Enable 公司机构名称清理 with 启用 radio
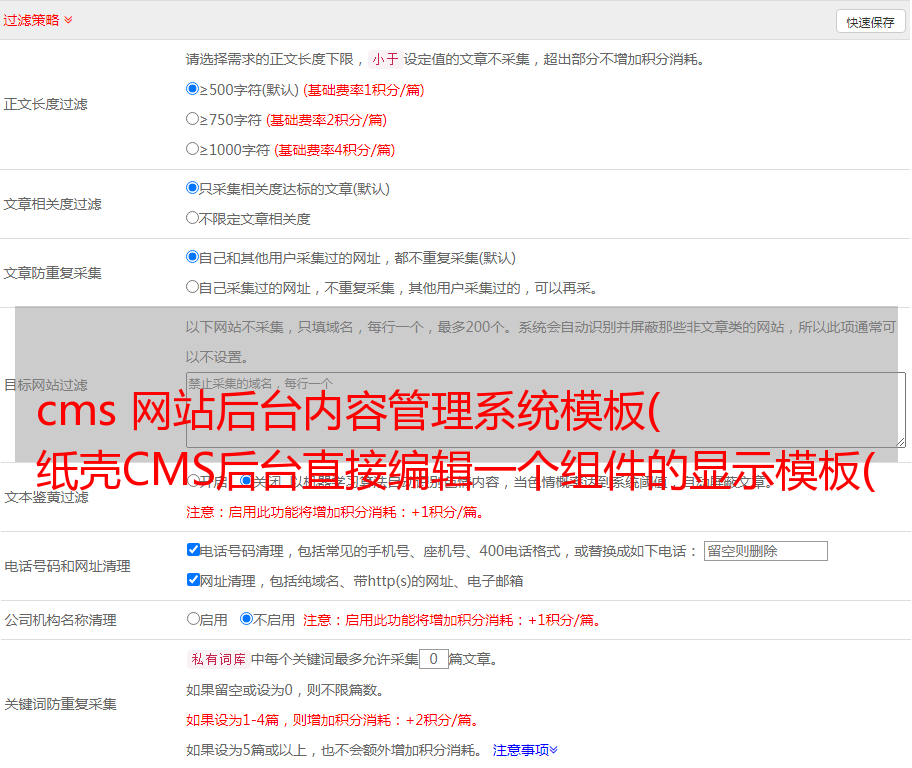The image size is (912, 768). point(194,619)
